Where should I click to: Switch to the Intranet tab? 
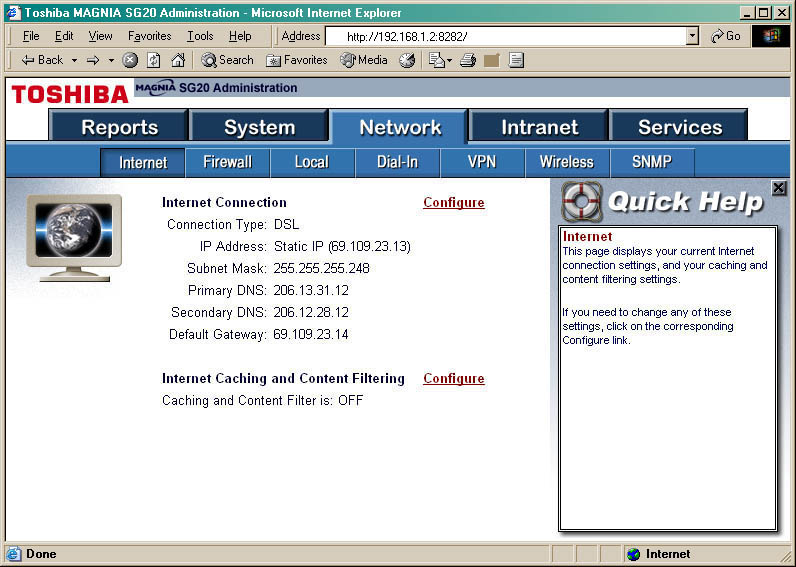[540, 127]
